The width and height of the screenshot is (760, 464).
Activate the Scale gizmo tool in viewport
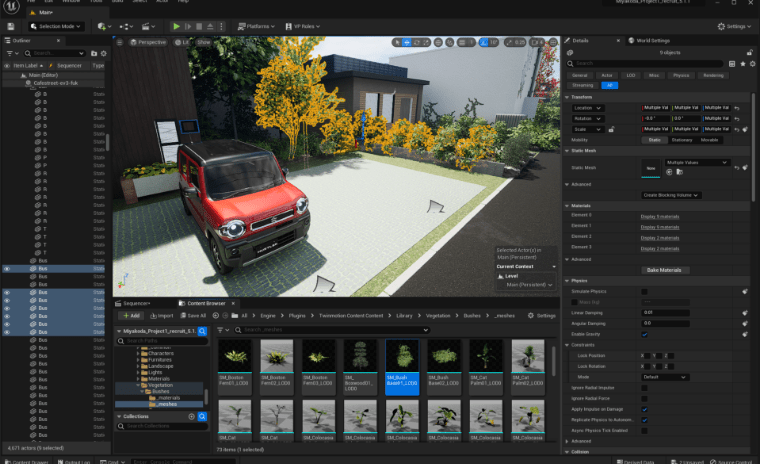coord(427,43)
